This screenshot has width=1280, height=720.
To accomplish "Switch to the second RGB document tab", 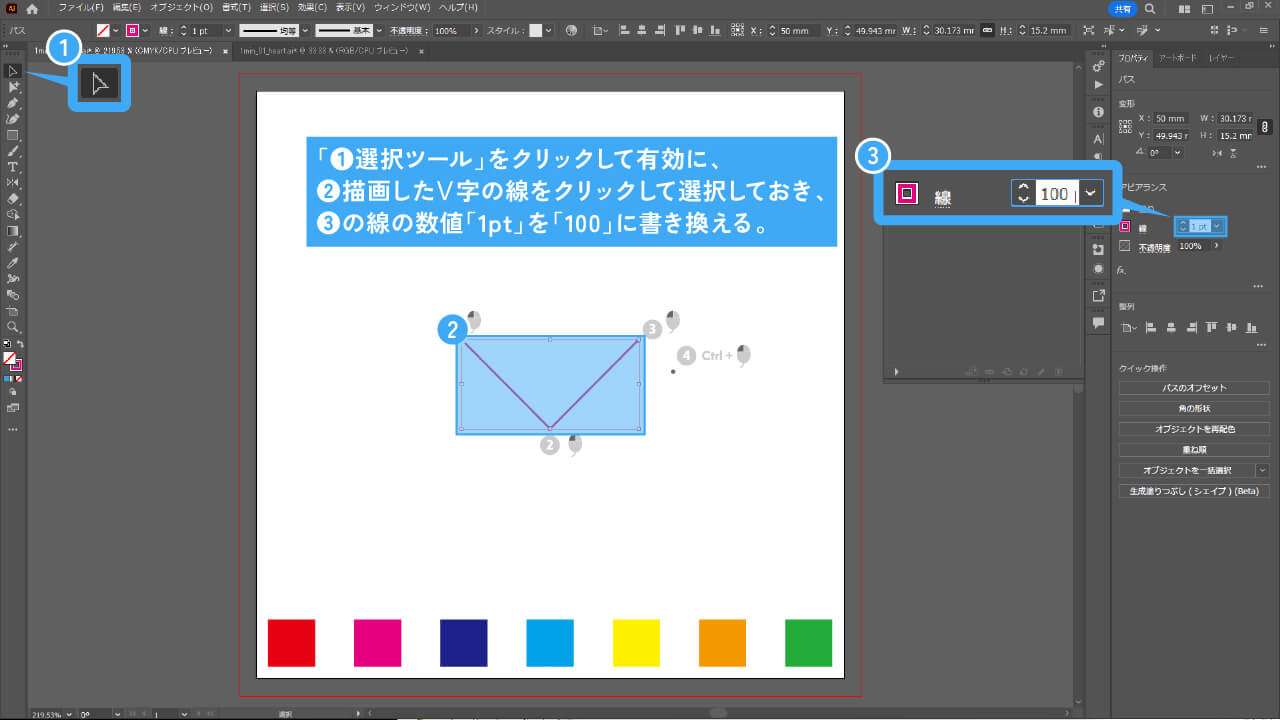I will 323,50.
